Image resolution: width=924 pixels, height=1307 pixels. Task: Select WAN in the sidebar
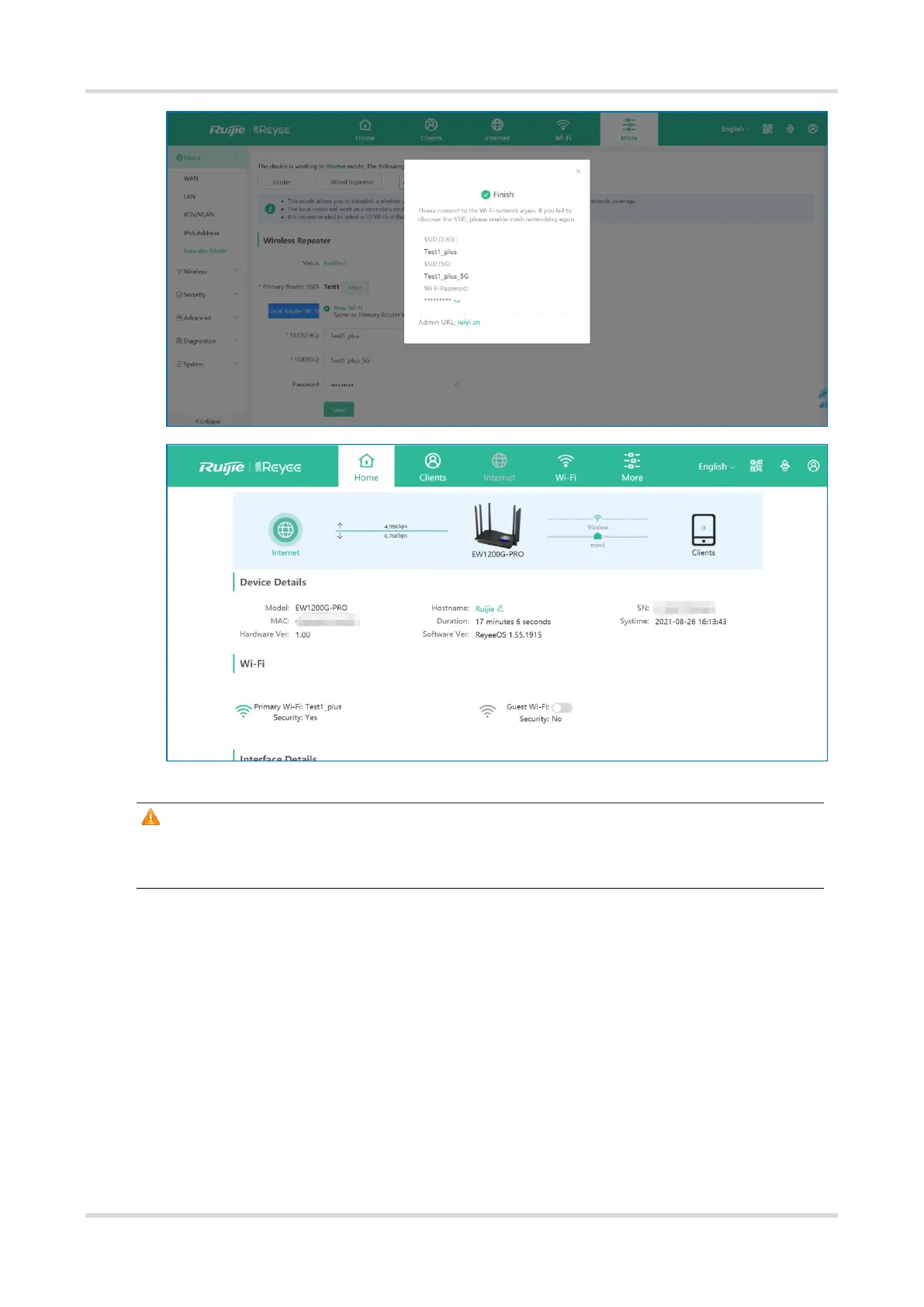tap(191, 179)
